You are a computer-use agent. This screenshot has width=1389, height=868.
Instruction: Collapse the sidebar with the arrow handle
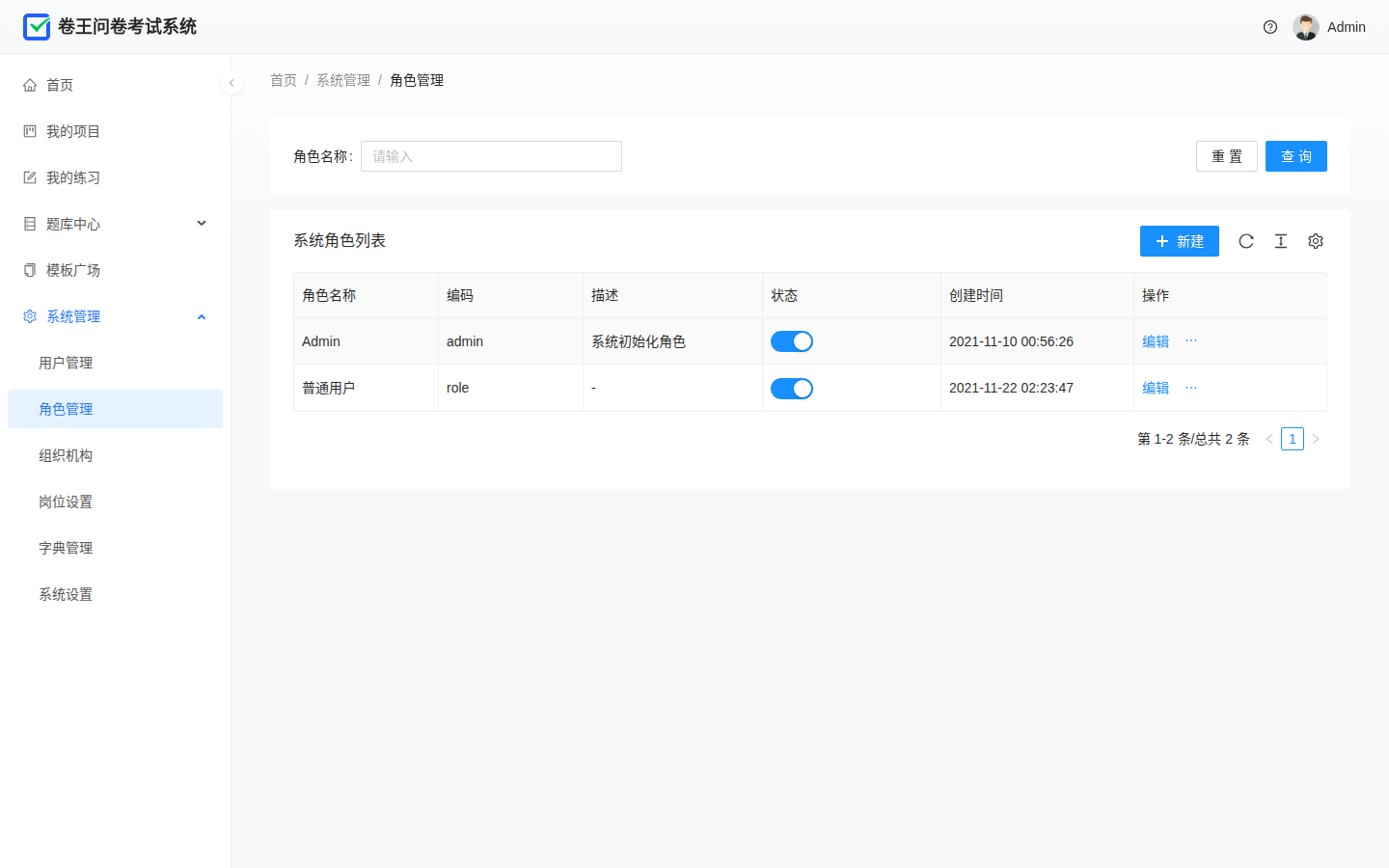pyautogui.click(x=231, y=83)
